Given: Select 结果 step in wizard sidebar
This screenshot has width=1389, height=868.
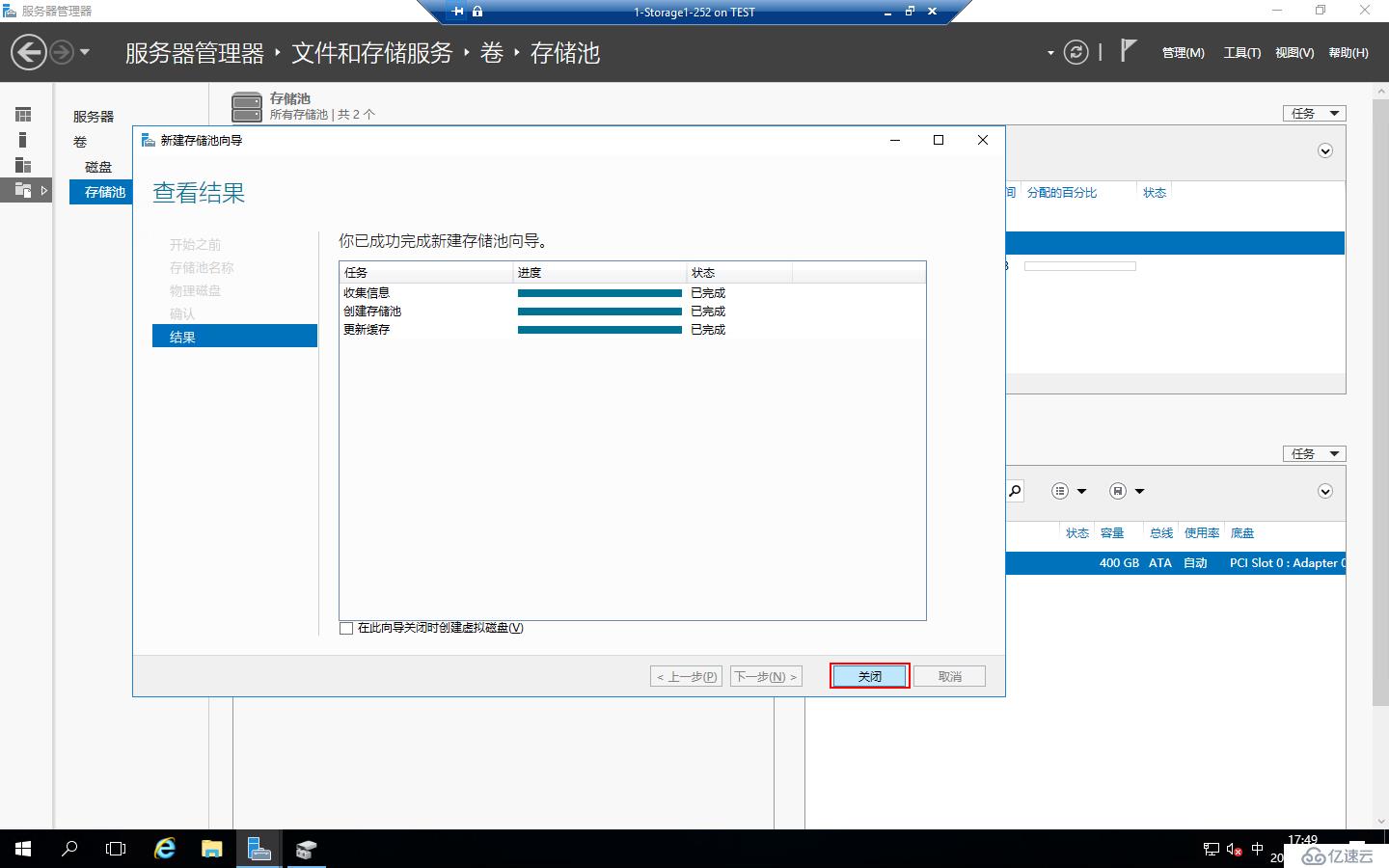Looking at the screenshot, I should coord(234,336).
